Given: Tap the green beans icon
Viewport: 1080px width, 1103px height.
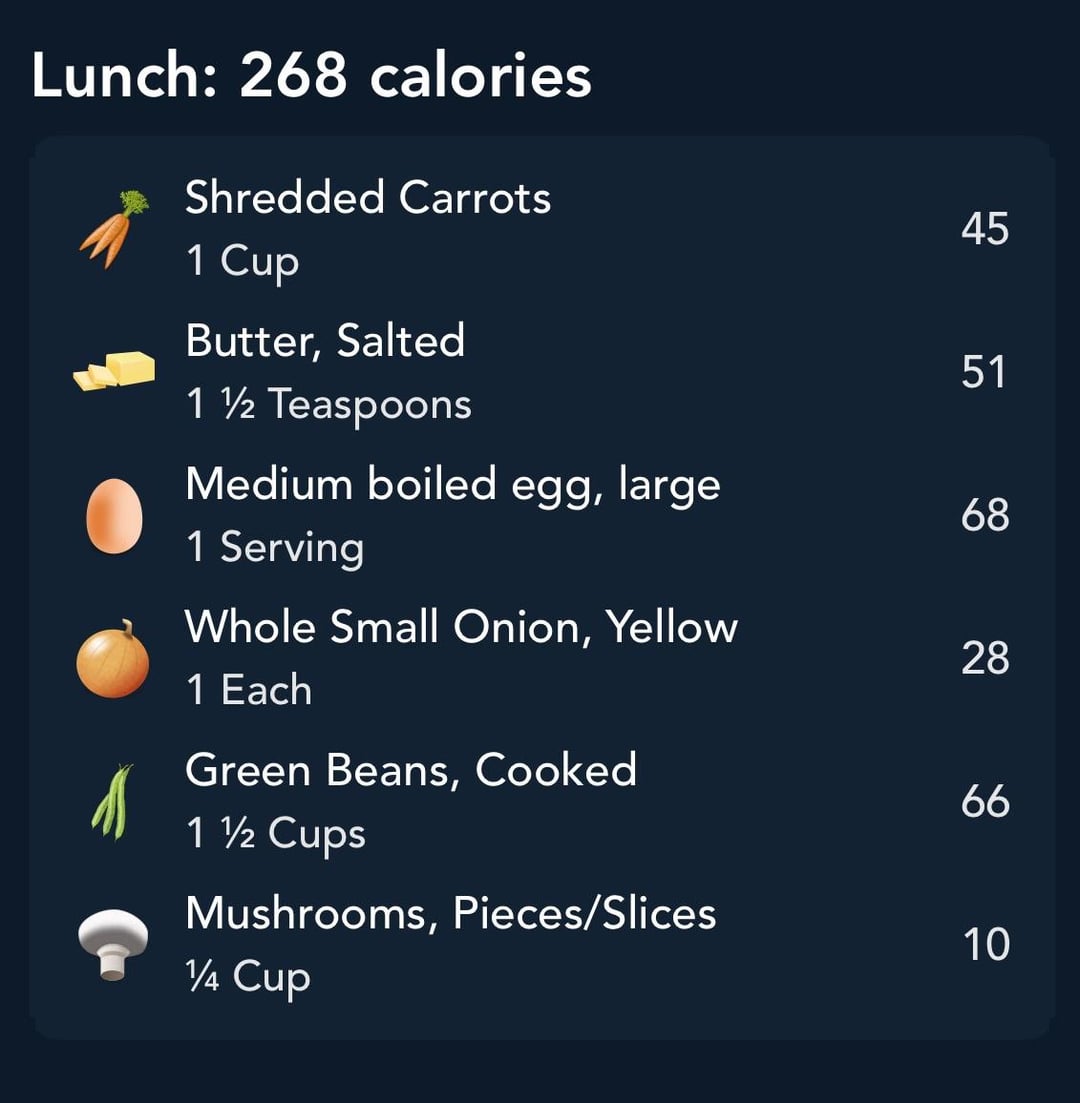Looking at the screenshot, I should pyautogui.click(x=113, y=802).
